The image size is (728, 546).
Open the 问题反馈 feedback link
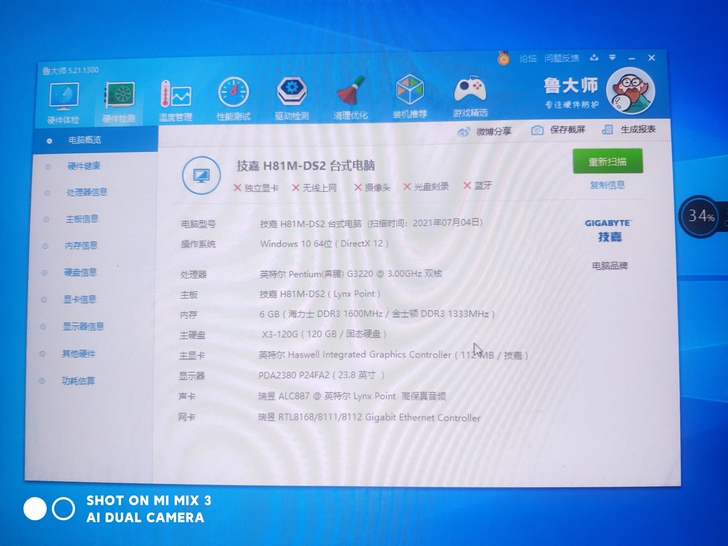pyautogui.click(x=562, y=58)
